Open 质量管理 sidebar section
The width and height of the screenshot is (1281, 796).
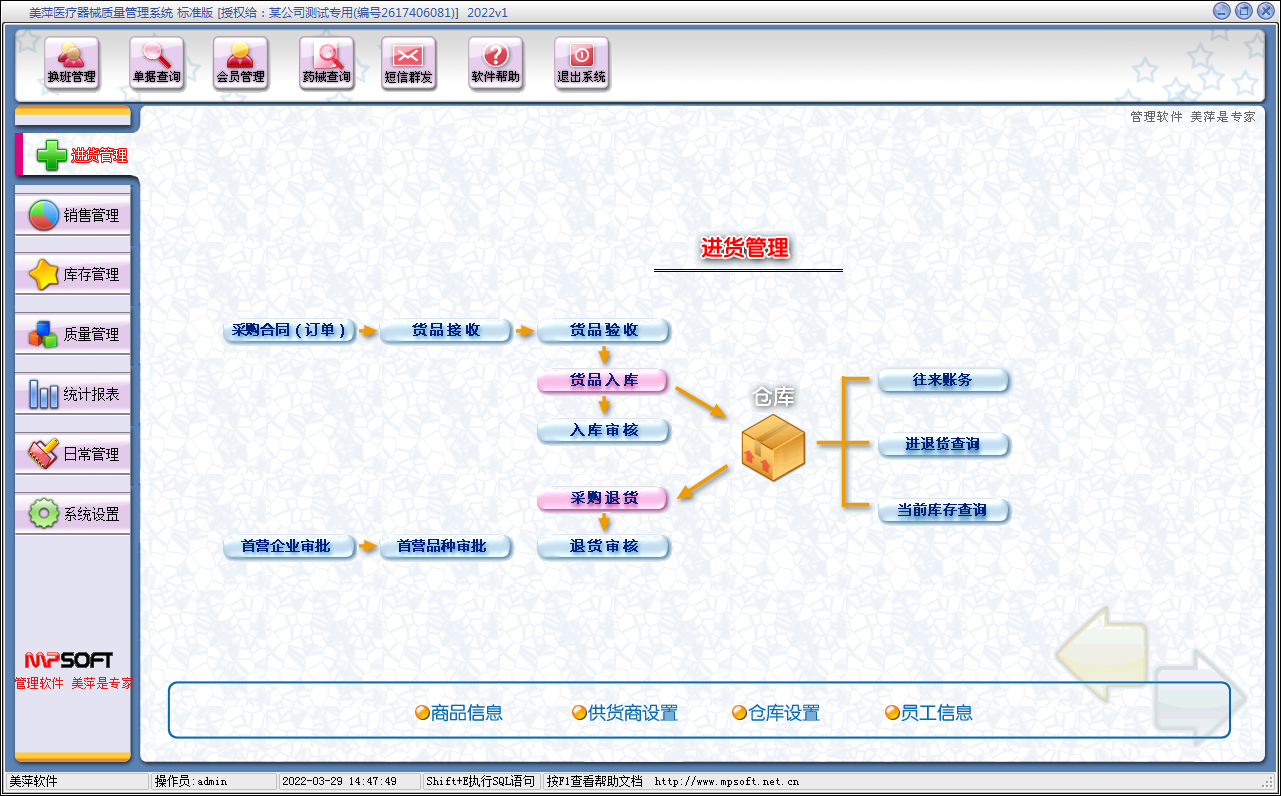click(73, 335)
